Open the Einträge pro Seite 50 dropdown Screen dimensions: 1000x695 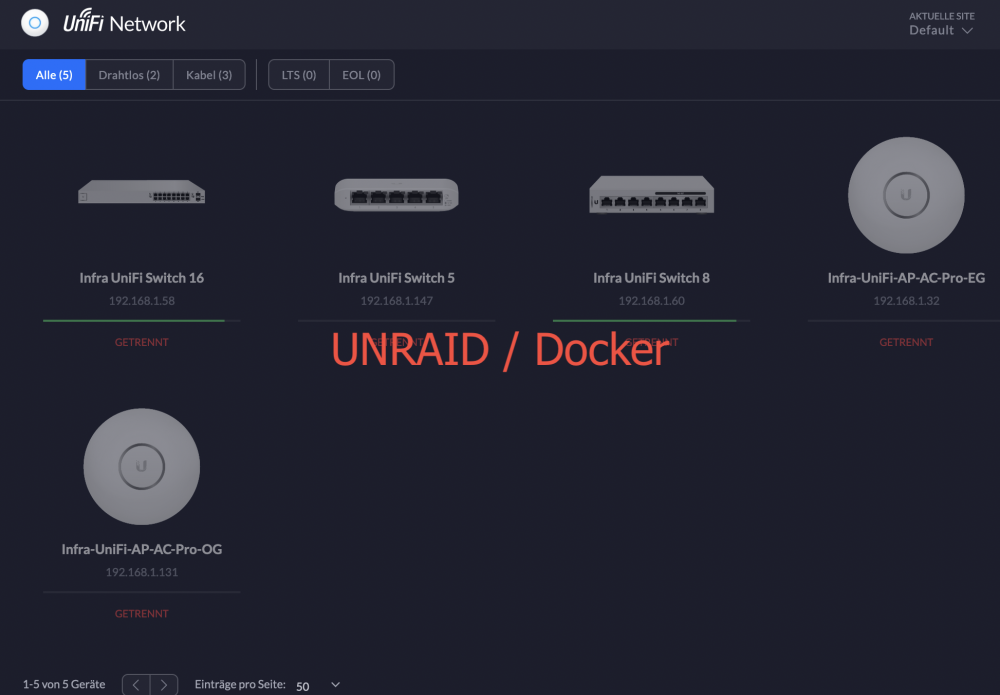(318, 685)
